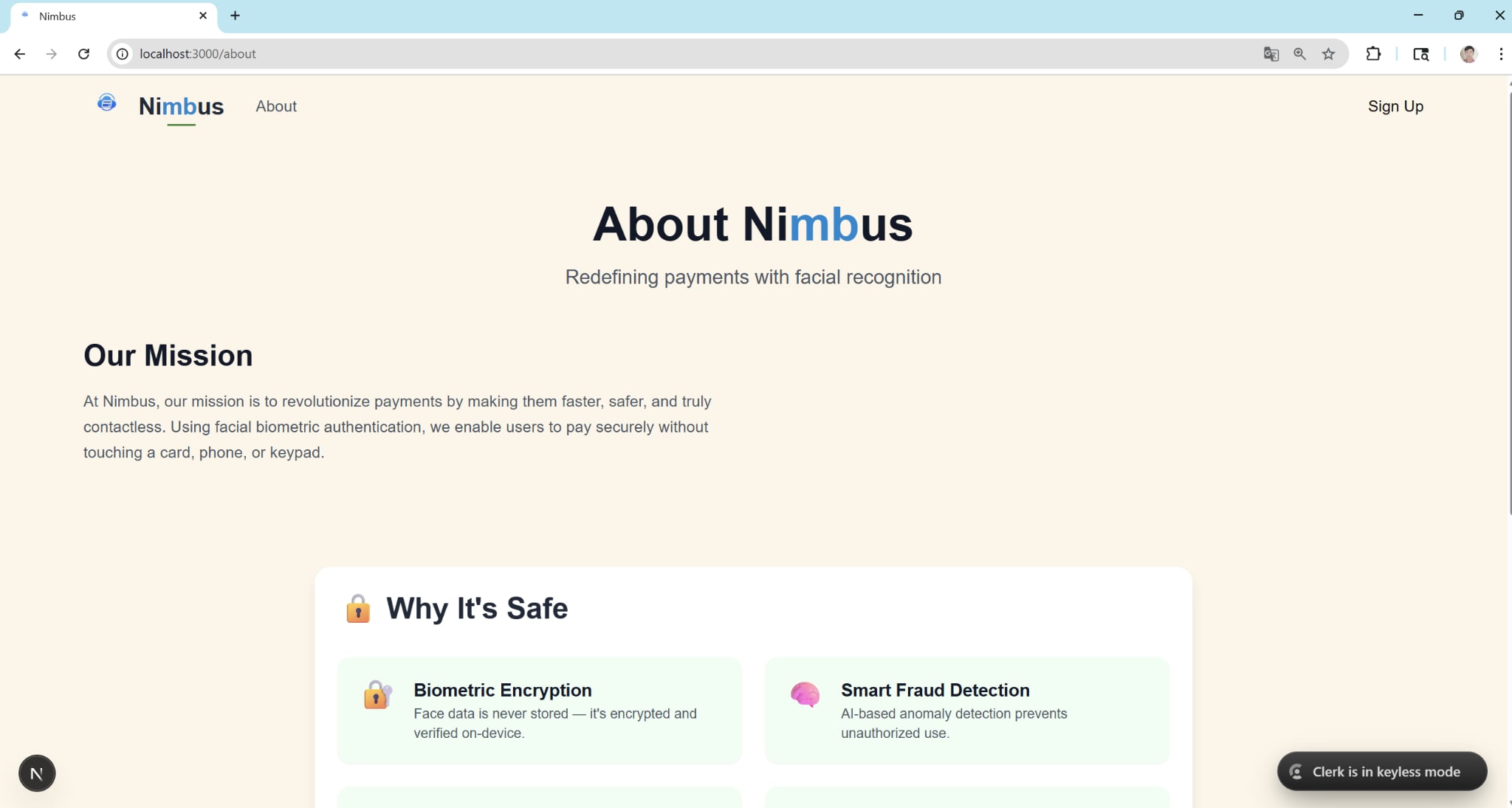View site information icon before URL
The height and width of the screenshot is (808, 1512).
pos(123,54)
